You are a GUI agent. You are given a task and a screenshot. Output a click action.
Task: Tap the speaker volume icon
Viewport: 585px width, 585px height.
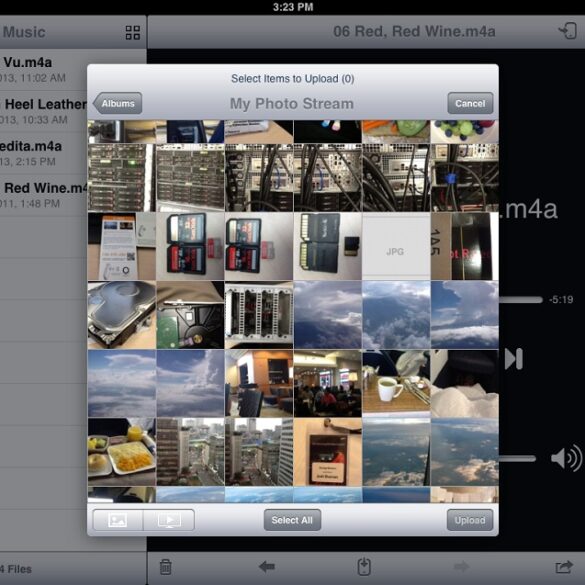point(566,458)
